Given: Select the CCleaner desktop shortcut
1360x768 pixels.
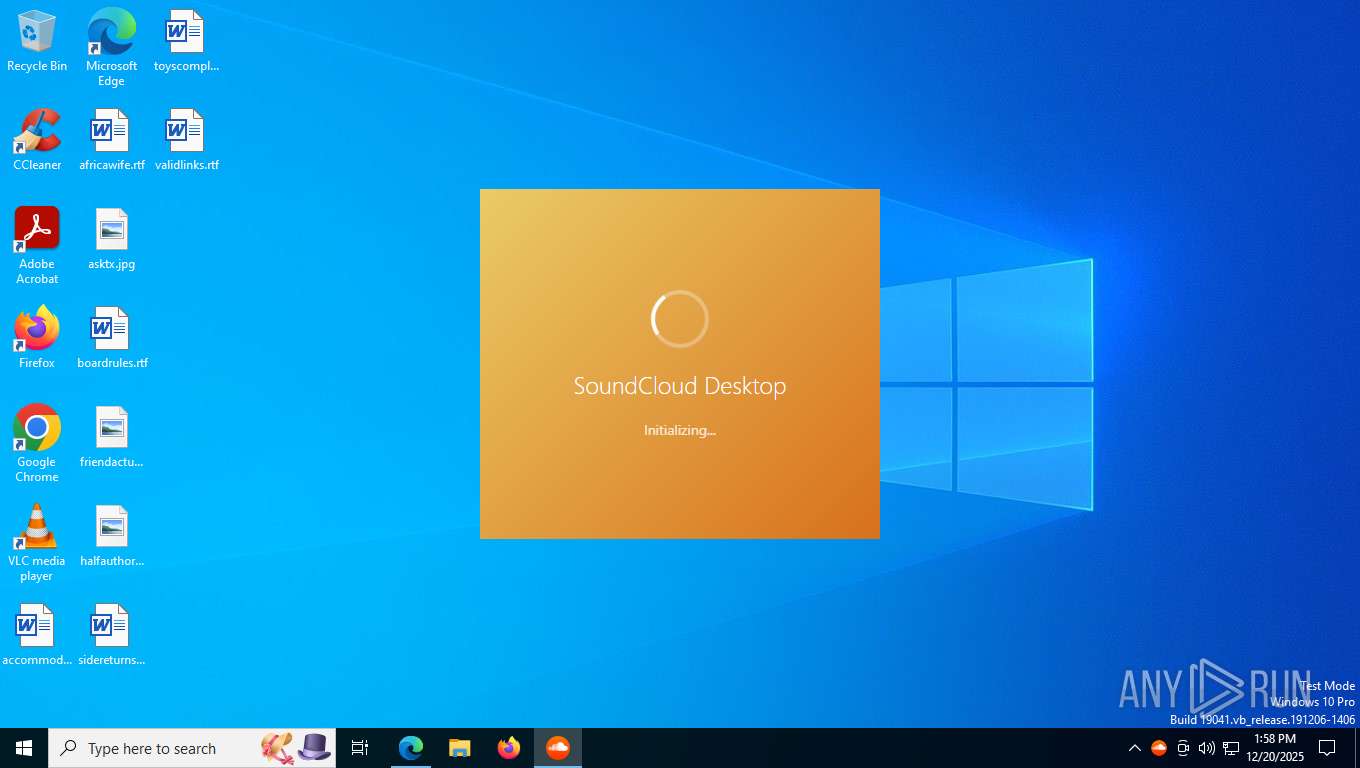Looking at the screenshot, I should [x=37, y=140].
